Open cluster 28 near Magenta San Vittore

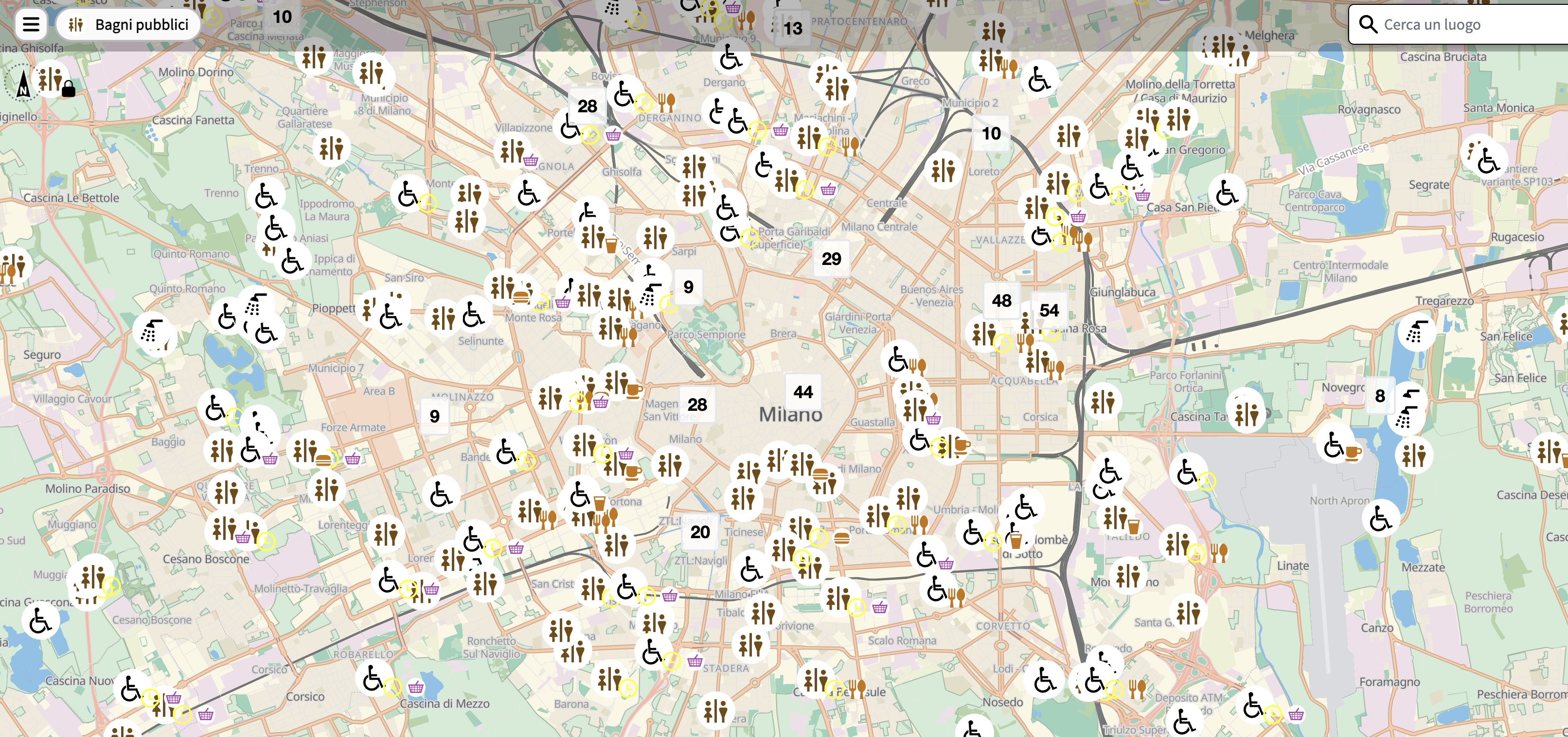pos(697,404)
